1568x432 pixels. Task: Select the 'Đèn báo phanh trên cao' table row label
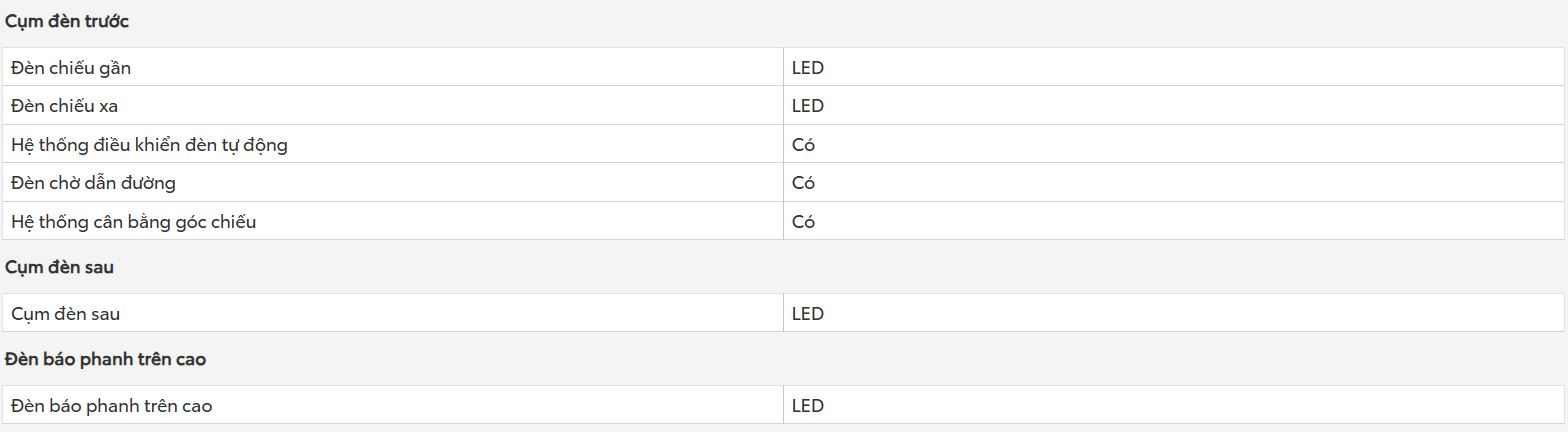pyautogui.click(x=112, y=406)
